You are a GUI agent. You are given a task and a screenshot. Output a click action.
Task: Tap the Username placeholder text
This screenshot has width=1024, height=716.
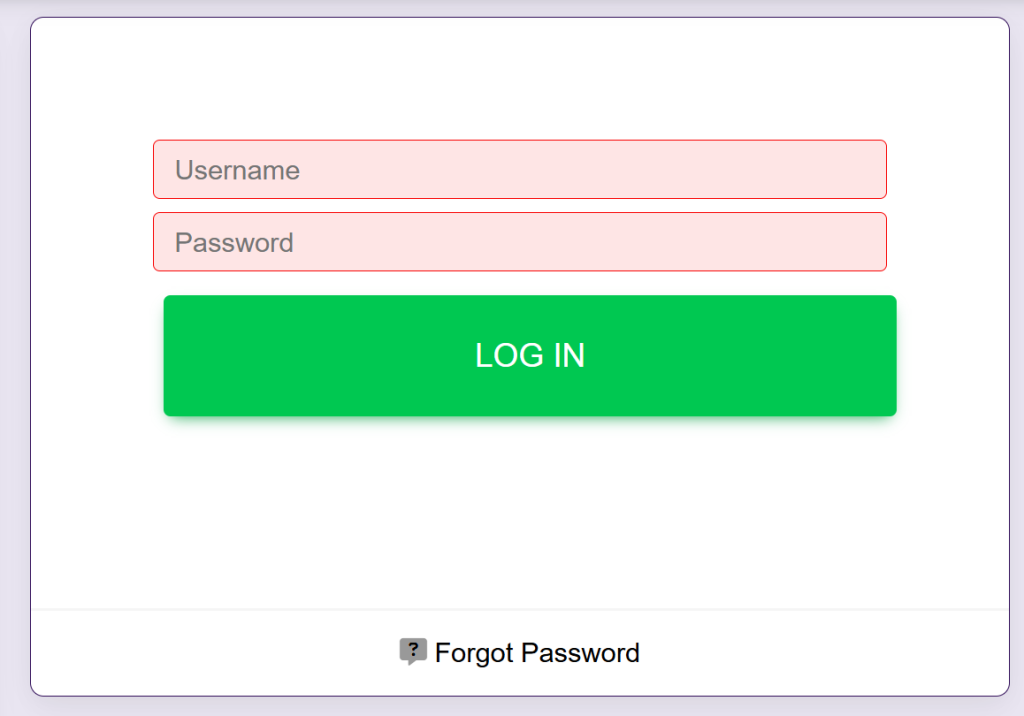[x=238, y=170]
